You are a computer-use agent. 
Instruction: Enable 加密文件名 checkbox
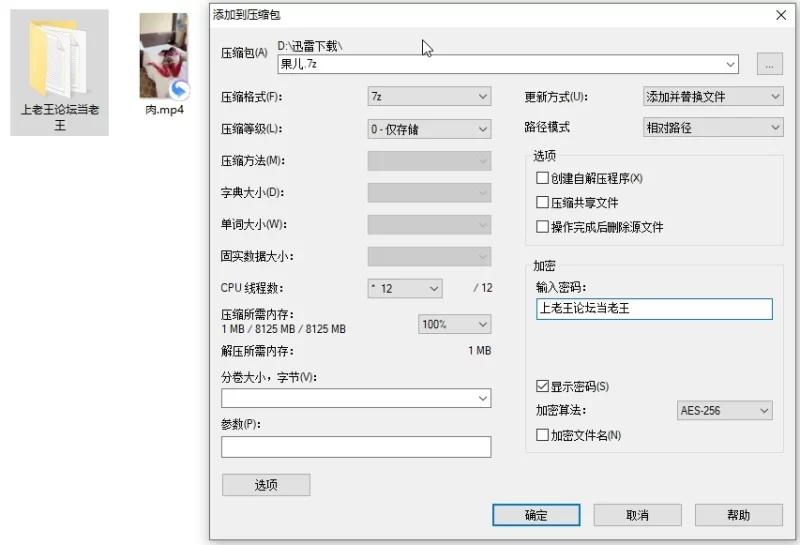(x=542, y=435)
